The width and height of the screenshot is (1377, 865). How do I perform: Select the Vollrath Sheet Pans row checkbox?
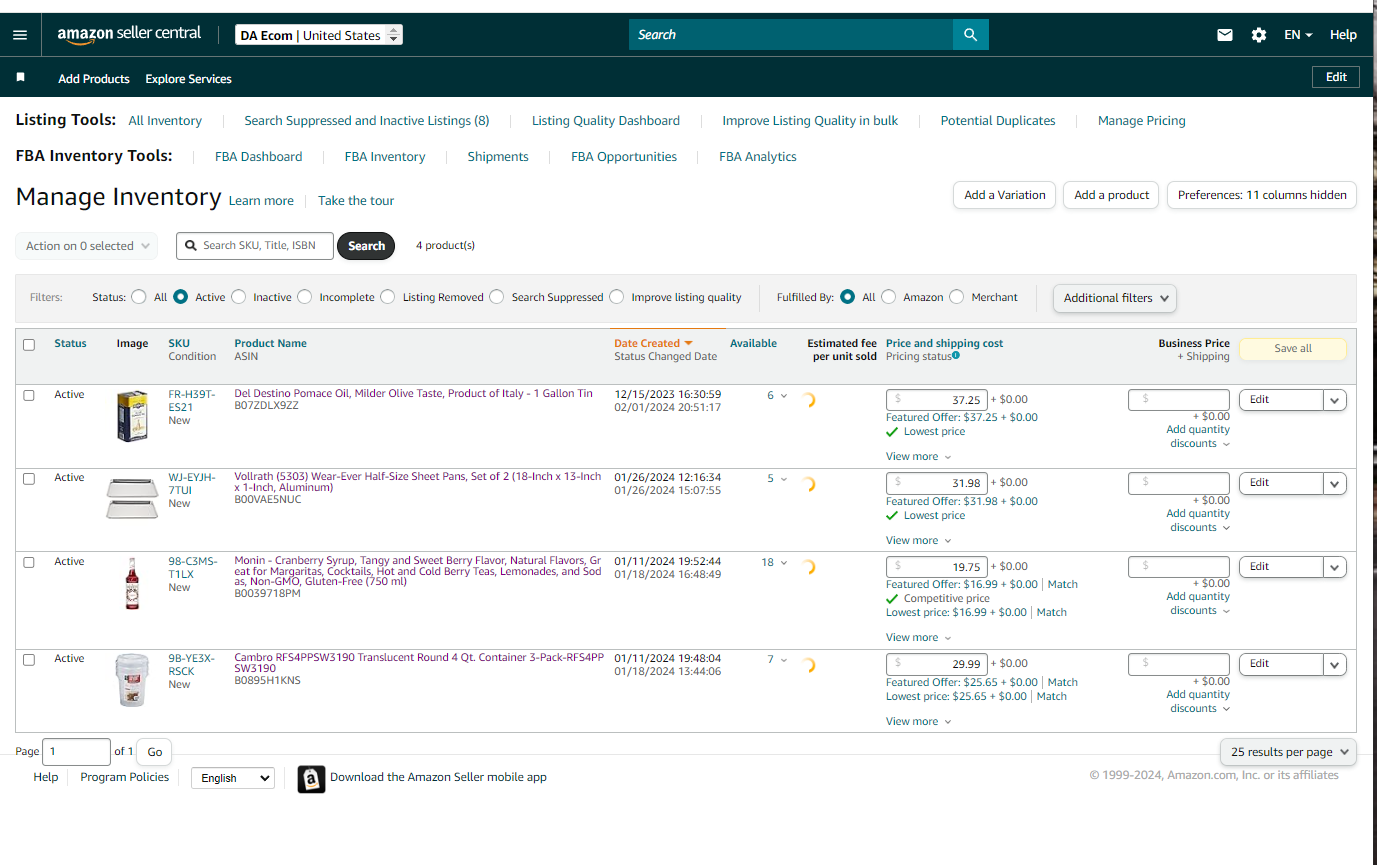(x=29, y=479)
